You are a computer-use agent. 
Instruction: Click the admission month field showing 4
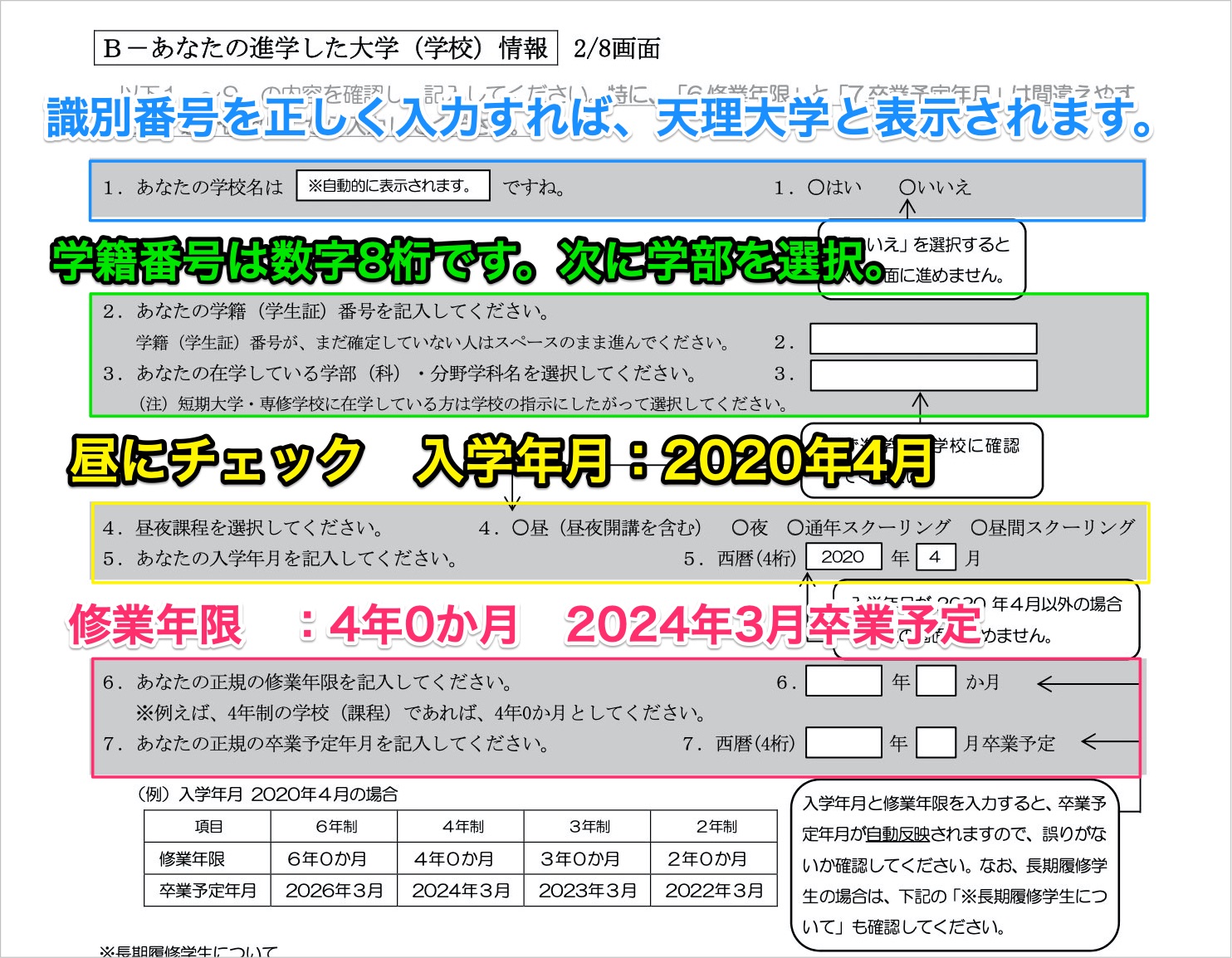point(936,557)
